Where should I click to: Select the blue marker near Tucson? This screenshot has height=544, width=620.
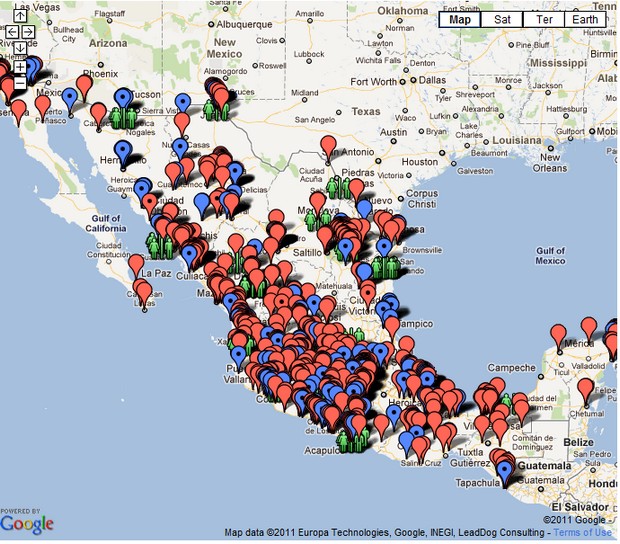point(123,97)
